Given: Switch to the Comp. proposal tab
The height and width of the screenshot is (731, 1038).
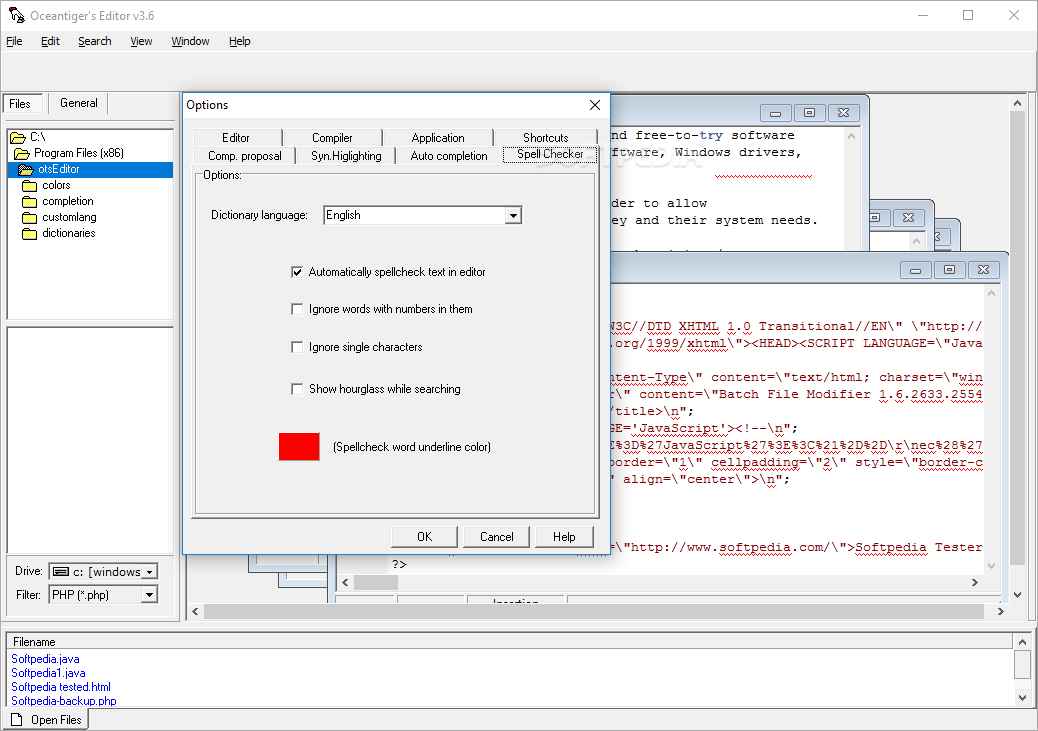Looking at the screenshot, I should pyautogui.click(x=245, y=156).
